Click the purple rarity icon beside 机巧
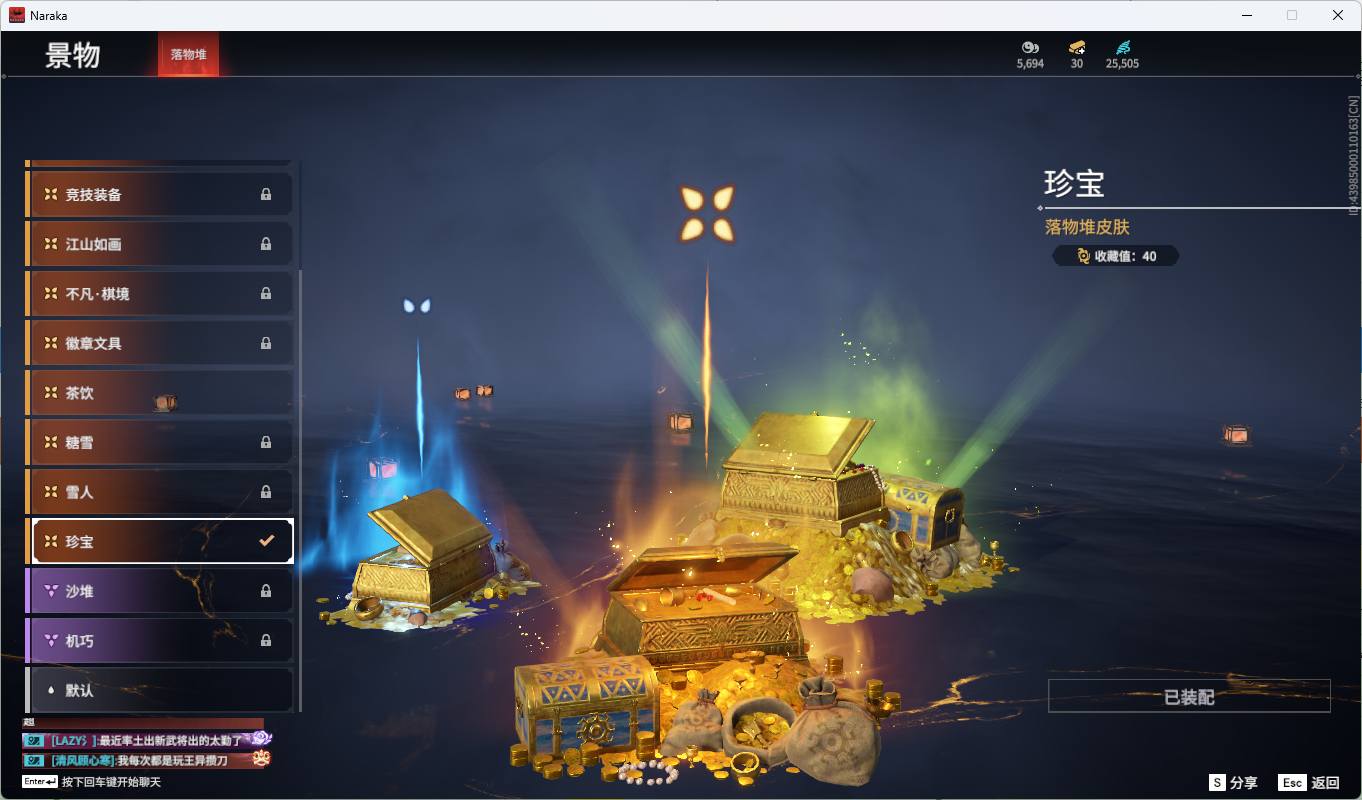 51,640
